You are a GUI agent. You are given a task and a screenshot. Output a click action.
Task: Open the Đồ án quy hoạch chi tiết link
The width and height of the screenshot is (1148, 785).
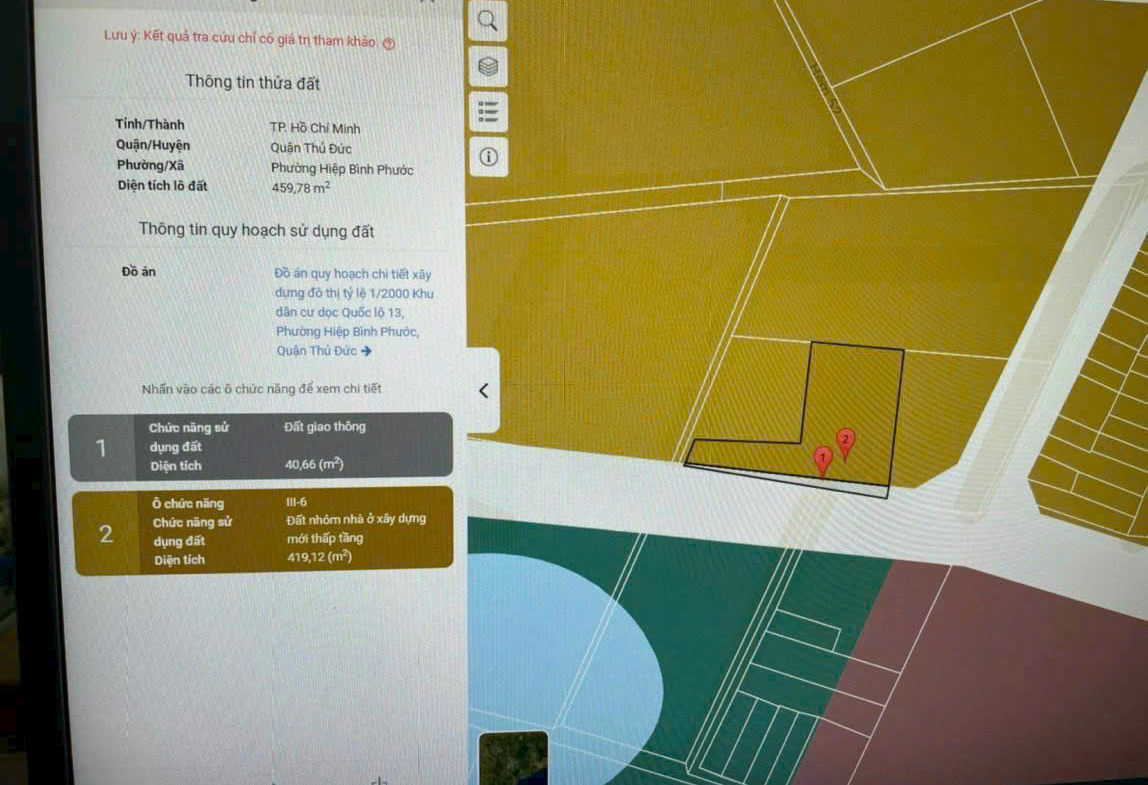[x=352, y=312]
